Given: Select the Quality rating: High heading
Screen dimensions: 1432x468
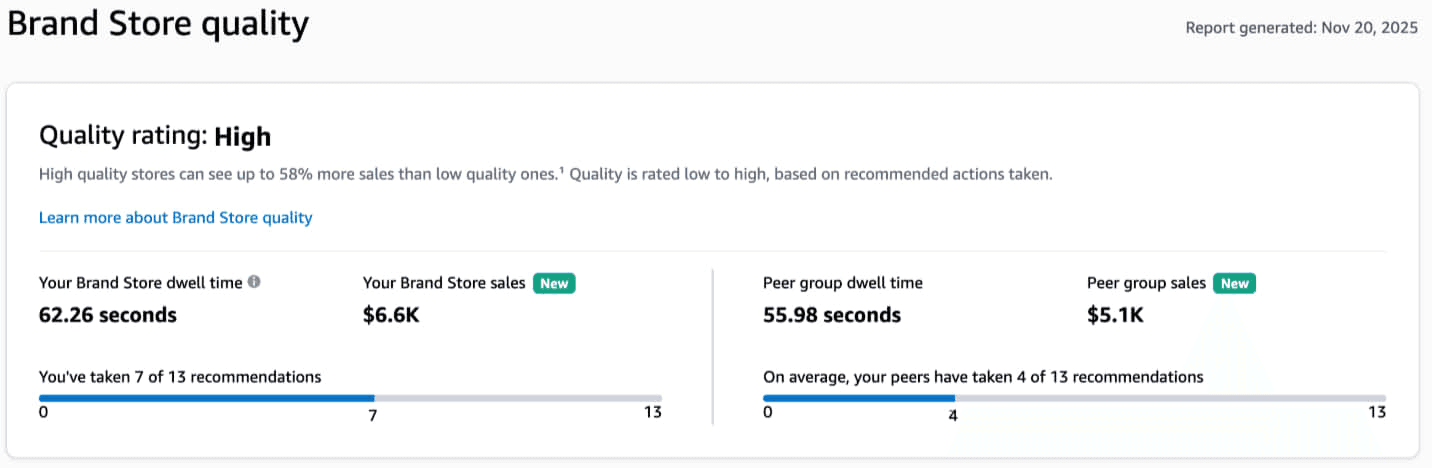Looking at the screenshot, I should 155,136.
